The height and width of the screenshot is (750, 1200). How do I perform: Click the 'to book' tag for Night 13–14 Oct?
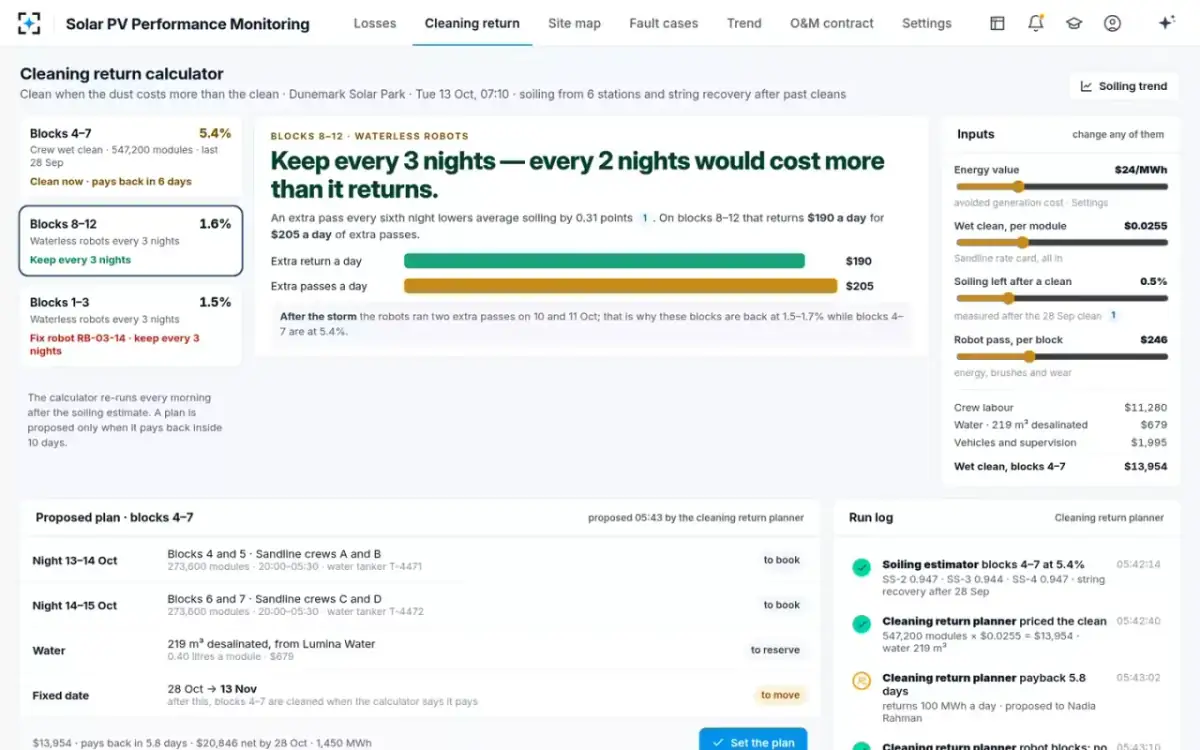tap(781, 560)
